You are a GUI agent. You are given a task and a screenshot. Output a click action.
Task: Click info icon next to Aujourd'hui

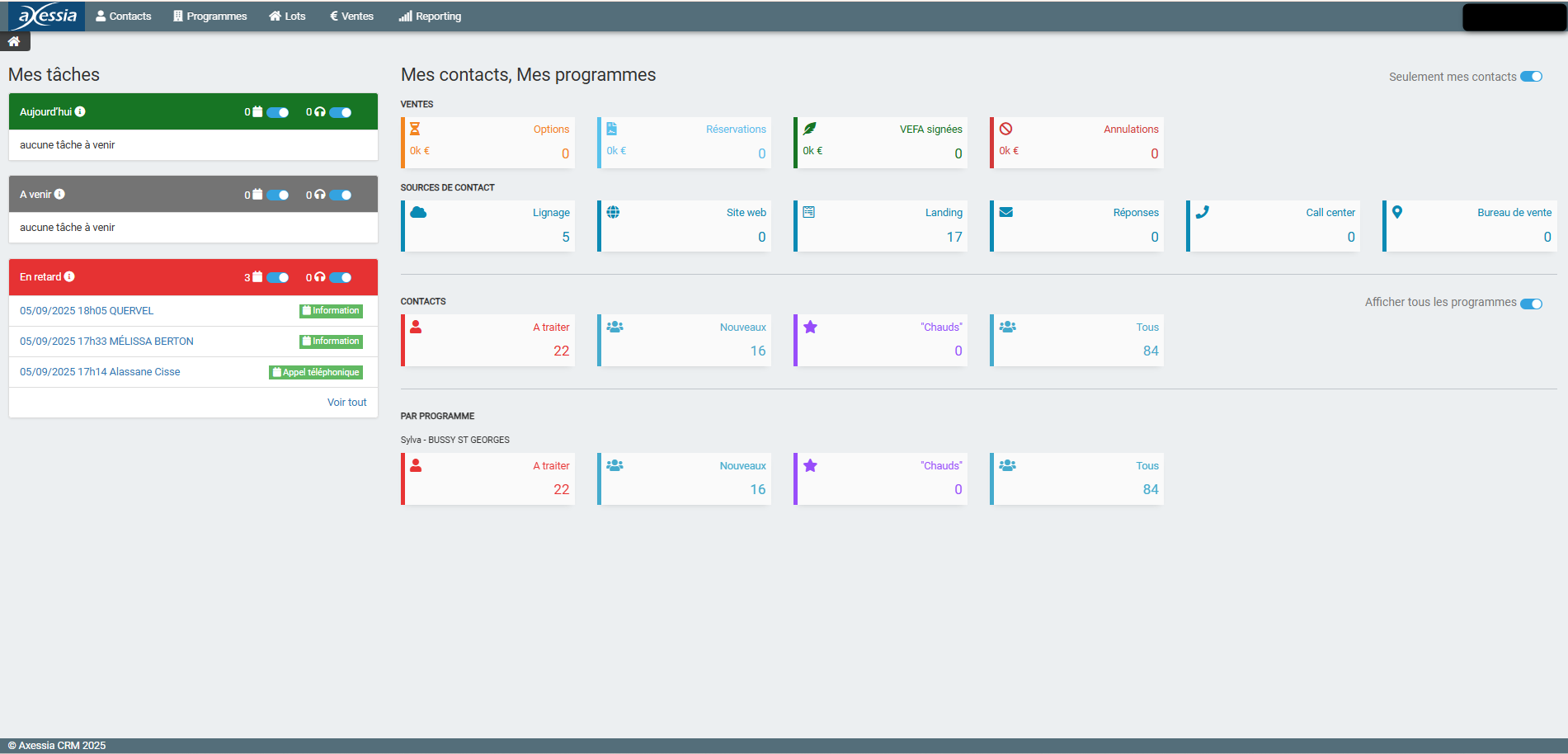coord(80,111)
